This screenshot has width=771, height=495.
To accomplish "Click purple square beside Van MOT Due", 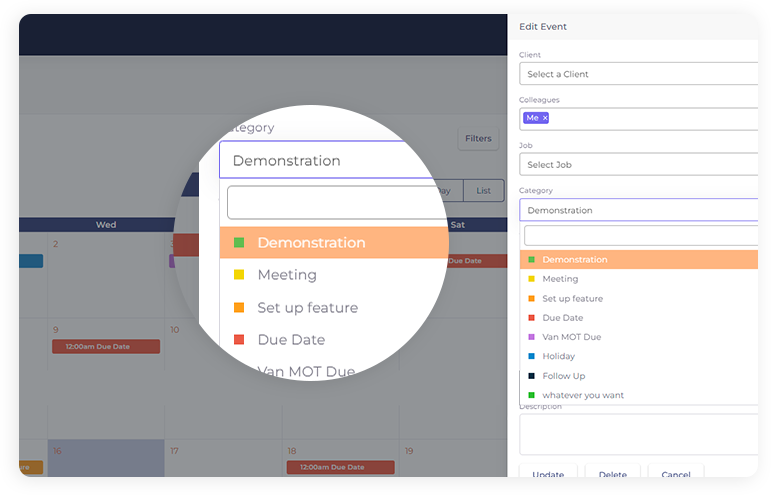I will coord(531,337).
